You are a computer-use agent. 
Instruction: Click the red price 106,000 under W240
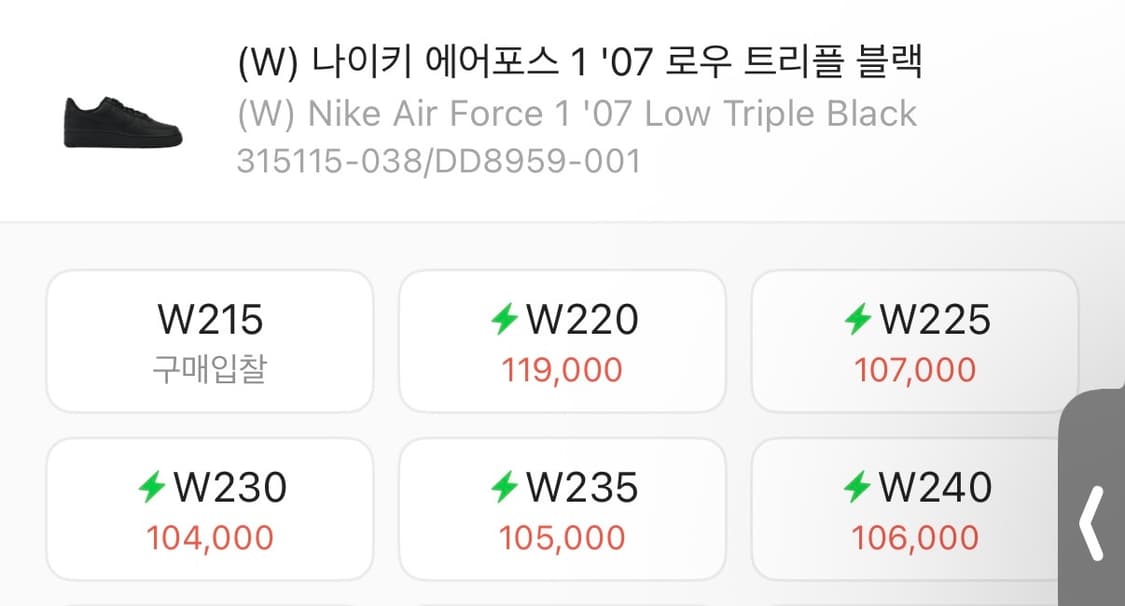[x=913, y=537]
